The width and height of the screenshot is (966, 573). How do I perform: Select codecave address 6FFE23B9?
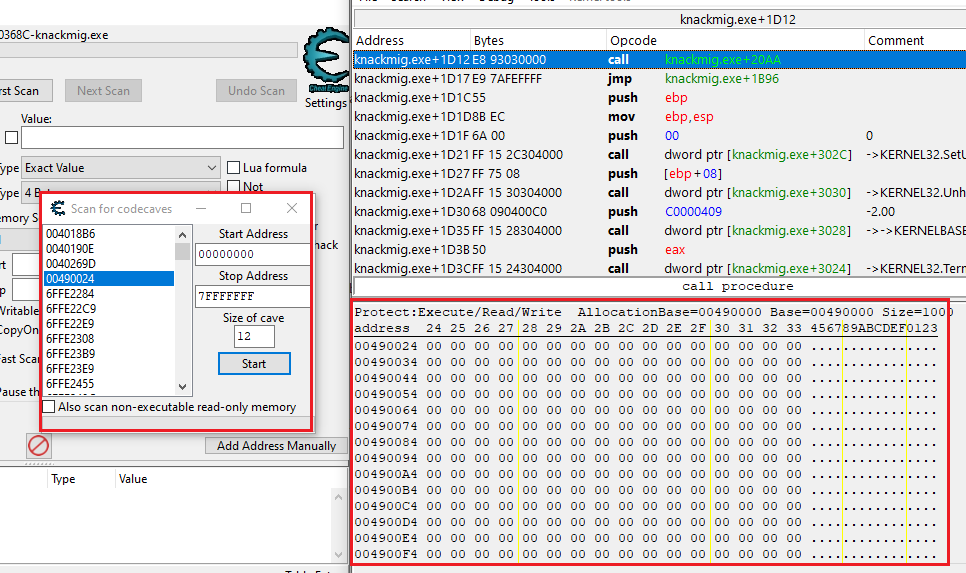coord(109,354)
